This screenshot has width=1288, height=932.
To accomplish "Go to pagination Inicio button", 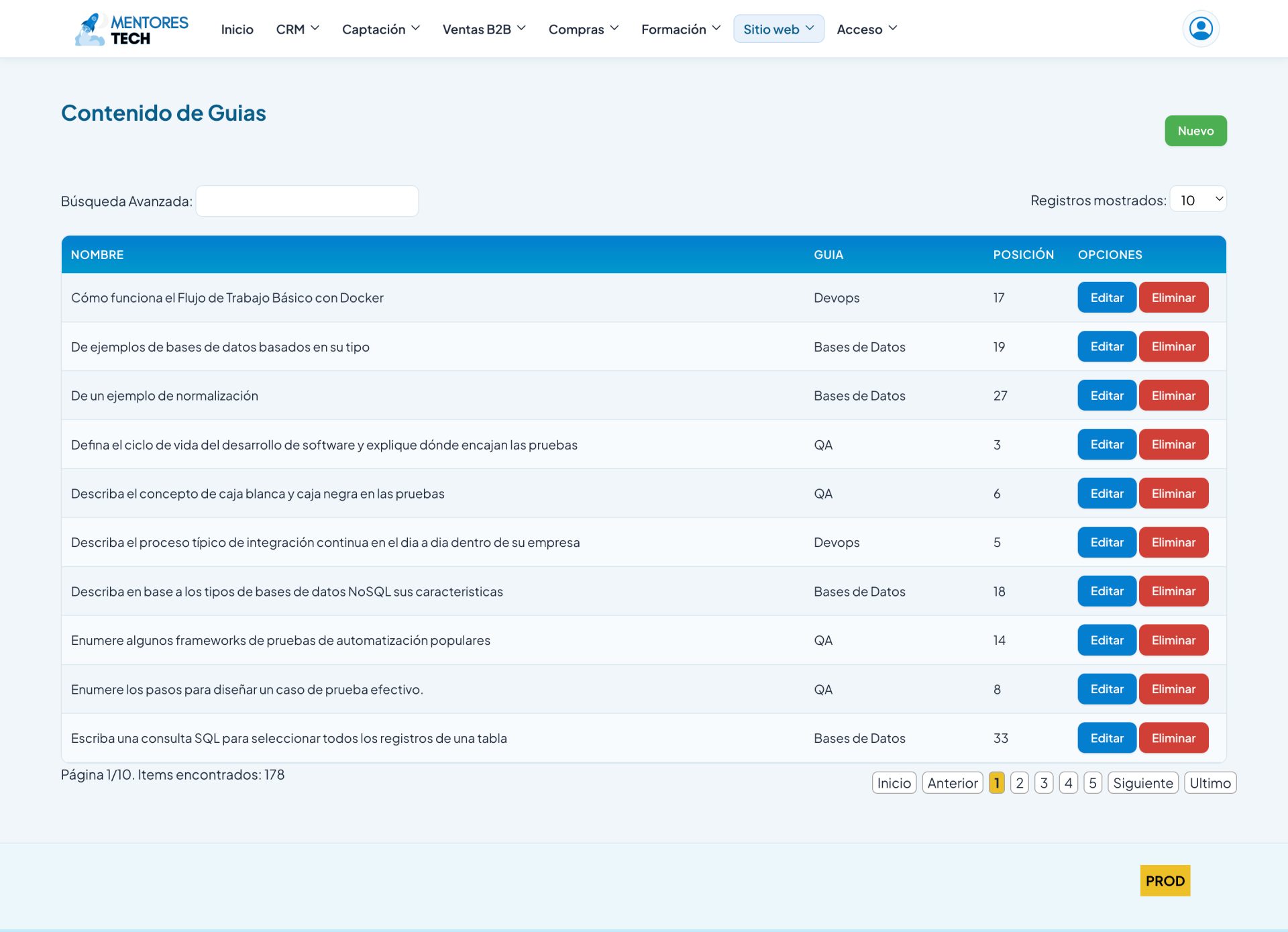I will 894,783.
